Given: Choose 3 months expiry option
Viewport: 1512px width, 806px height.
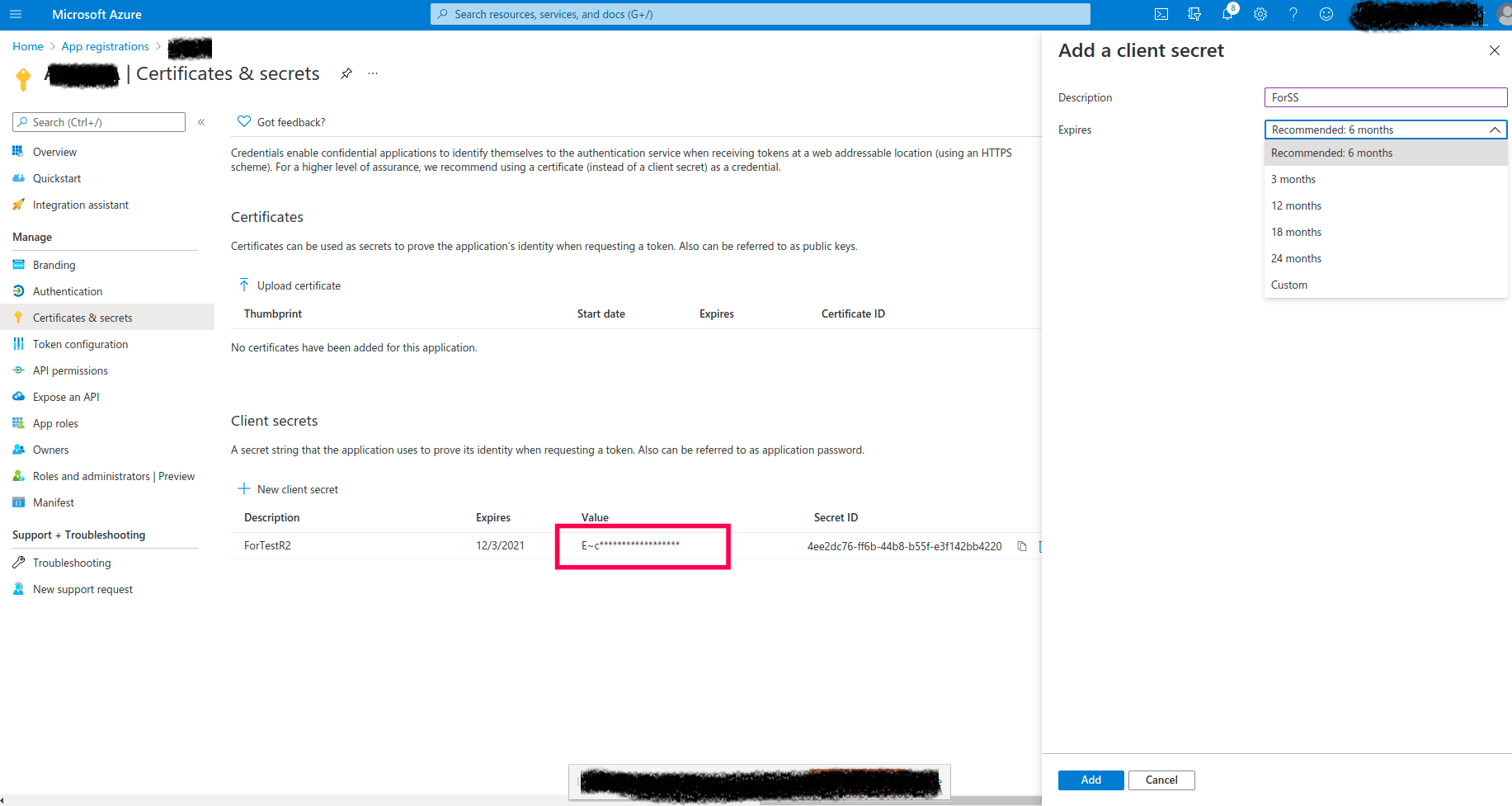Looking at the screenshot, I should (1386, 179).
